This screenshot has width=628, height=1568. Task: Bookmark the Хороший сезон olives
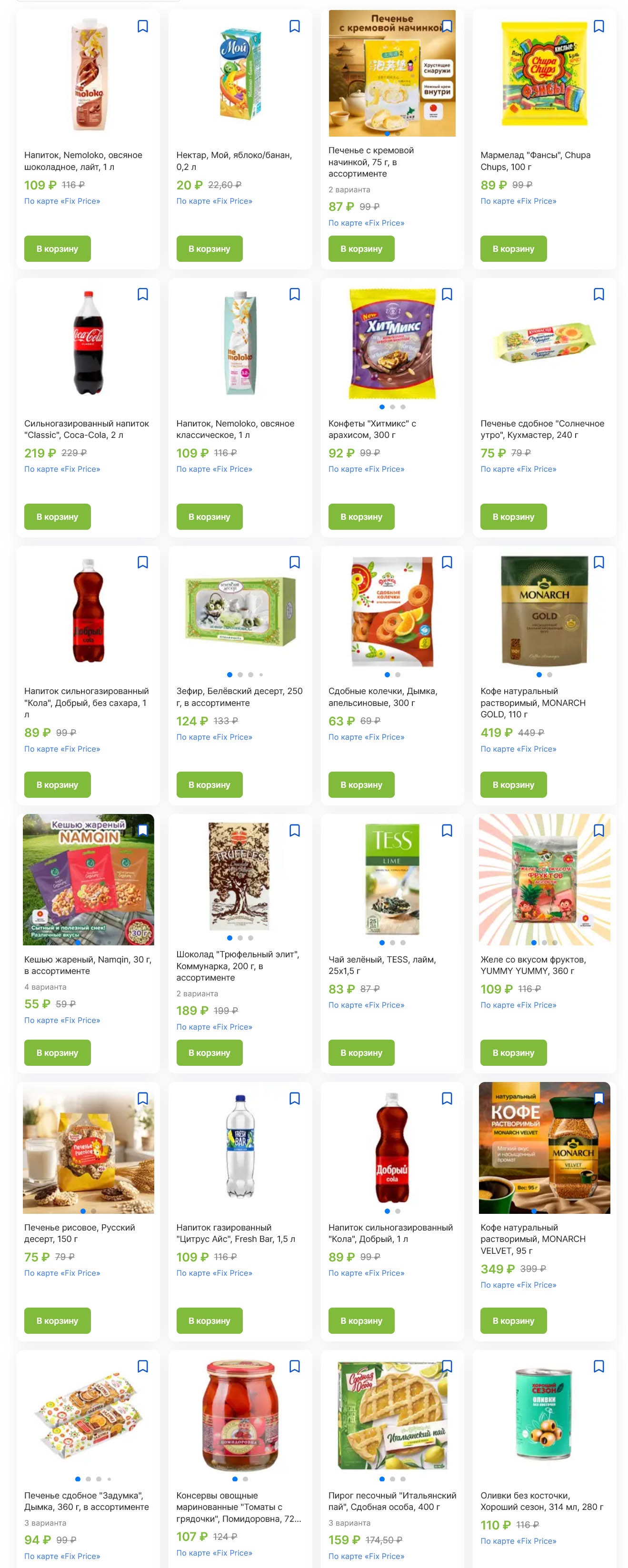click(599, 1367)
